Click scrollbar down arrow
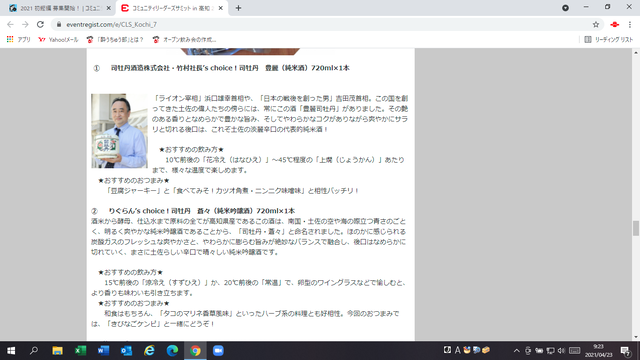 [636, 337]
